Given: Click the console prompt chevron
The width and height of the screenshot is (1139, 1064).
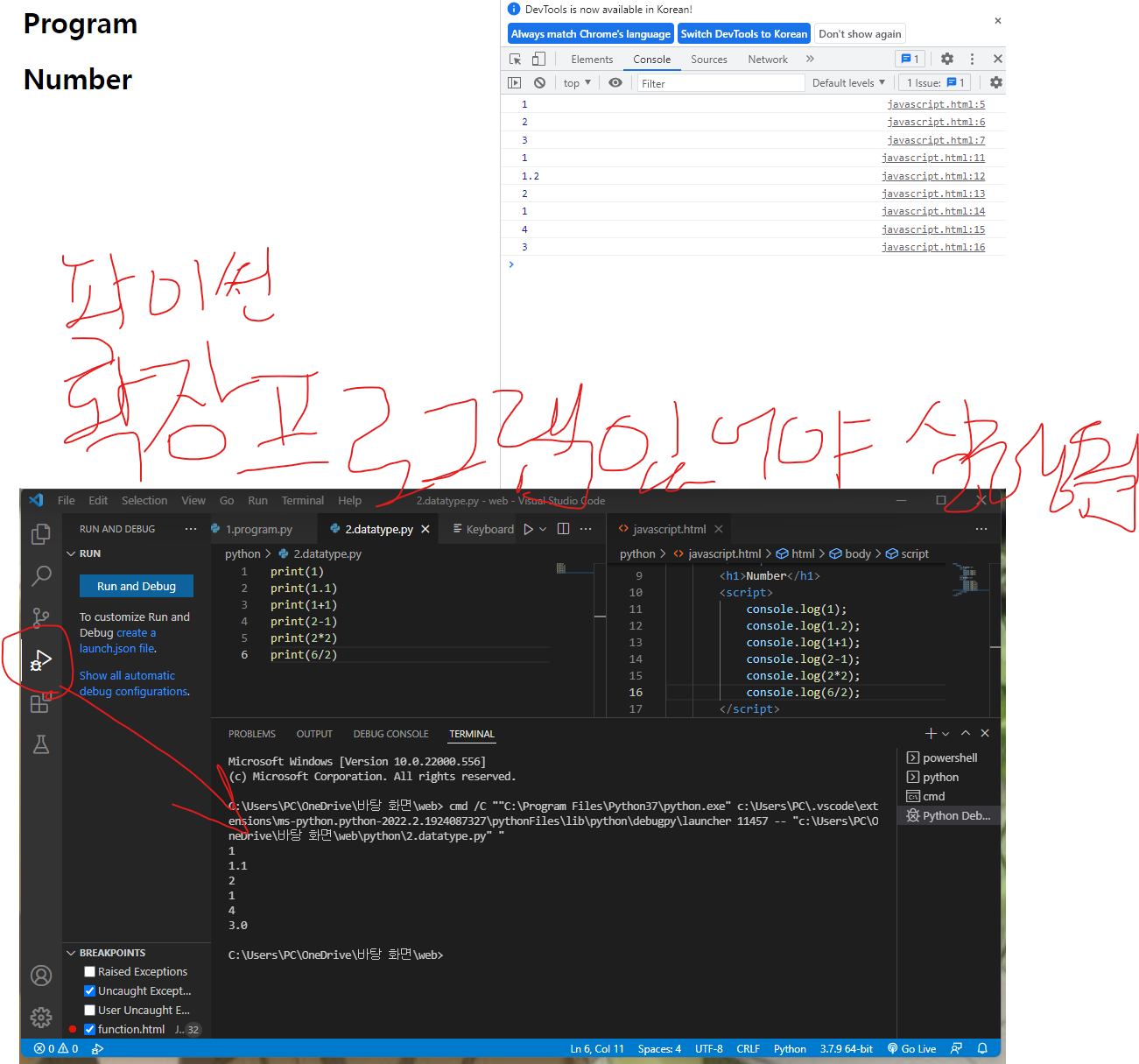Looking at the screenshot, I should [511, 264].
